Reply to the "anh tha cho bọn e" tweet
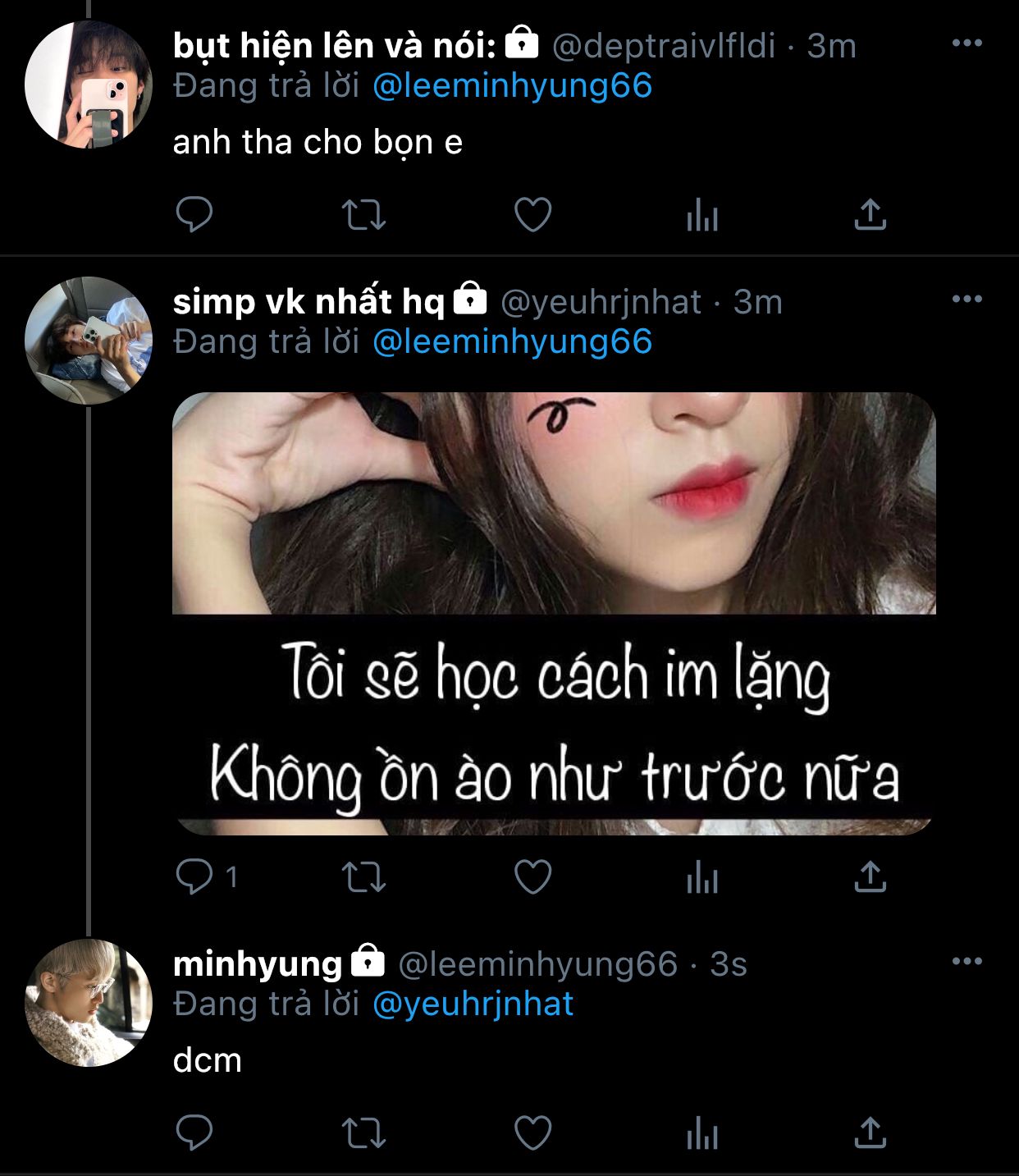This screenshot has width=1019, height=1176. (x=194, y=215)
